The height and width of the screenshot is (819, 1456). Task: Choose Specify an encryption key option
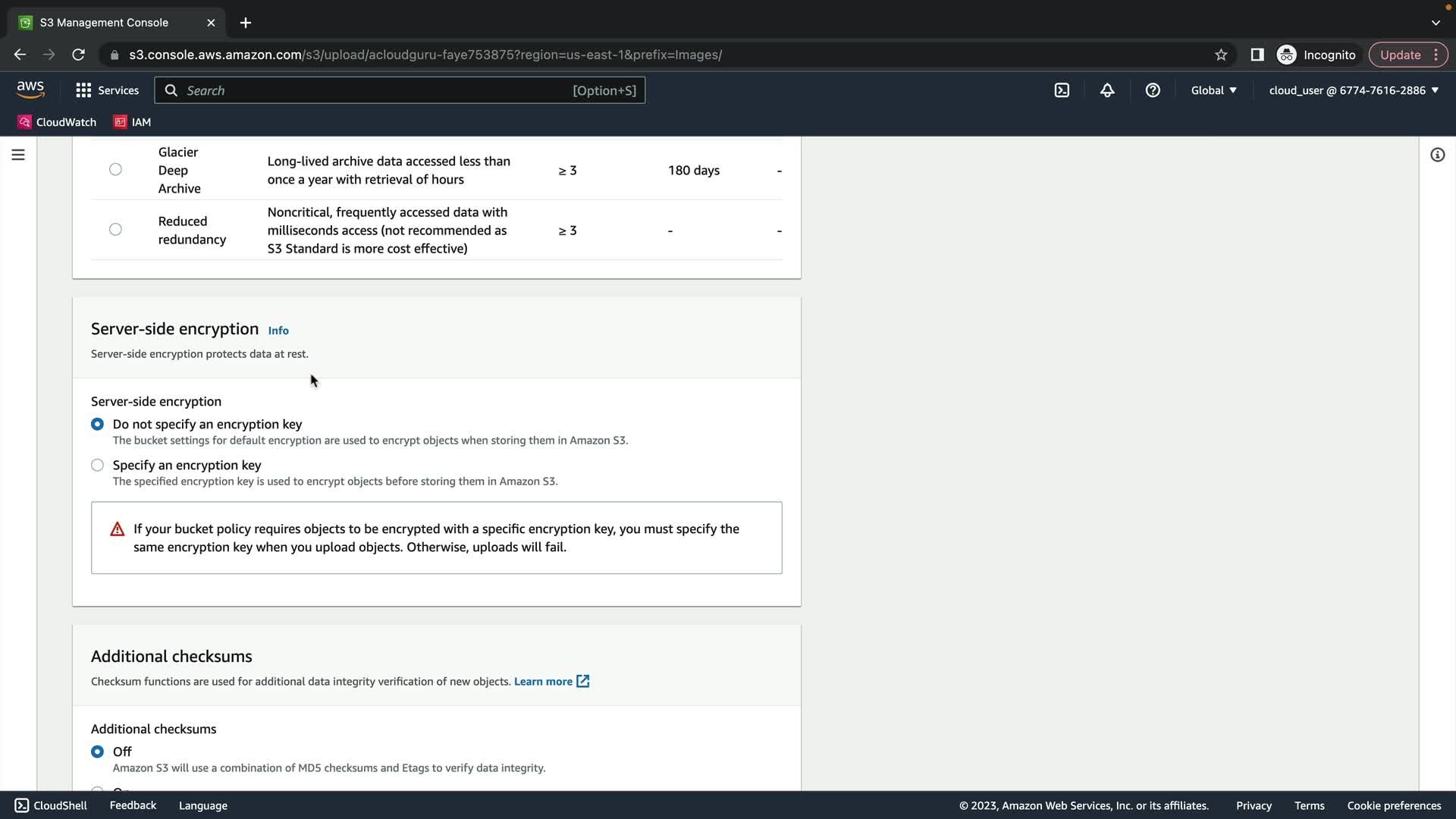coord(97,465)
